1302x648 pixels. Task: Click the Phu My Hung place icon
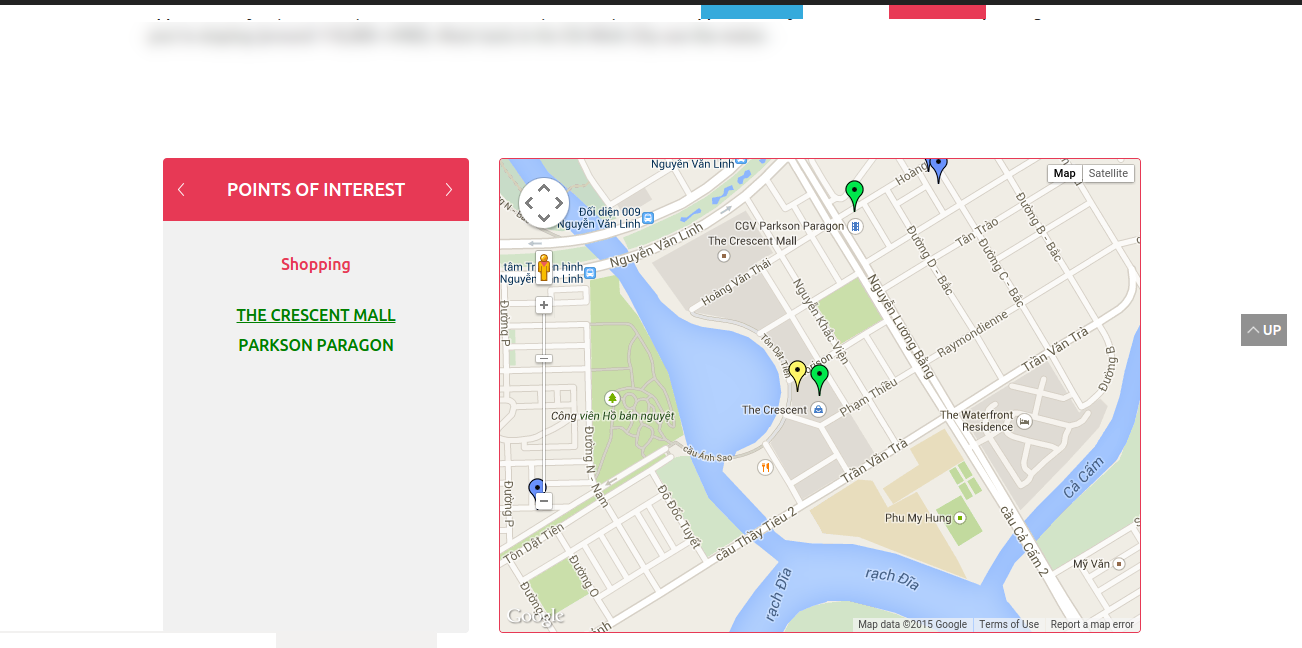pos(960,518)
